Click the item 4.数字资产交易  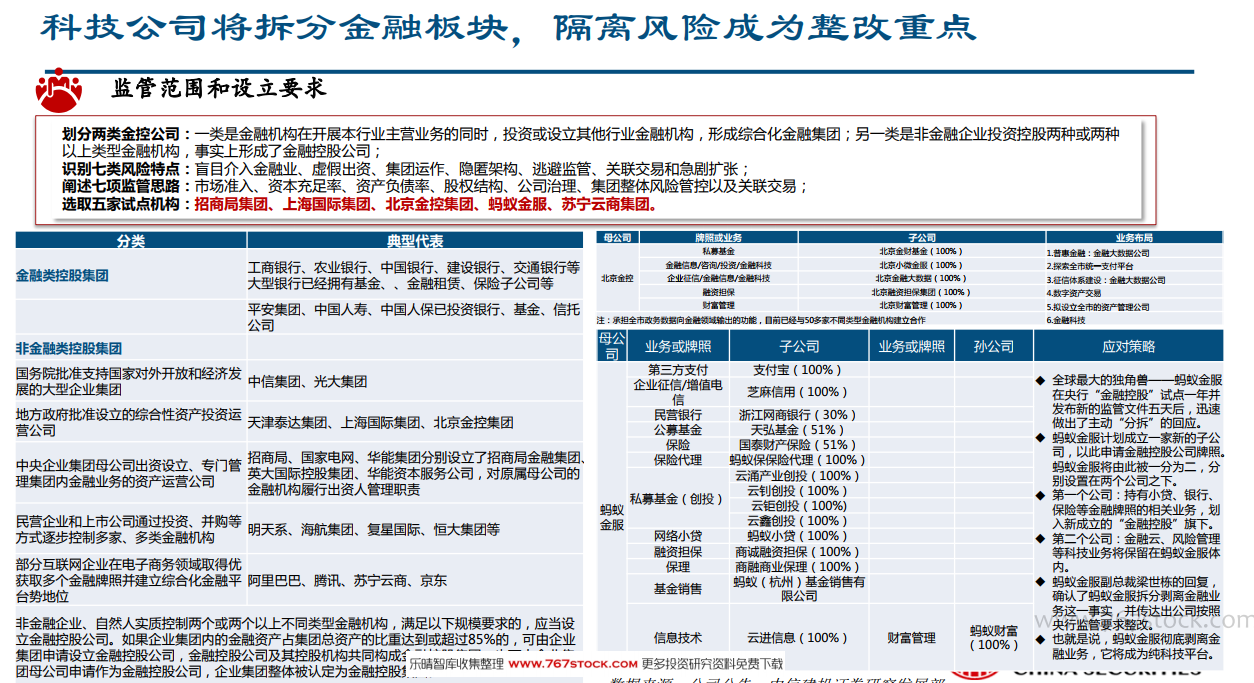(x=1074, y=293)
